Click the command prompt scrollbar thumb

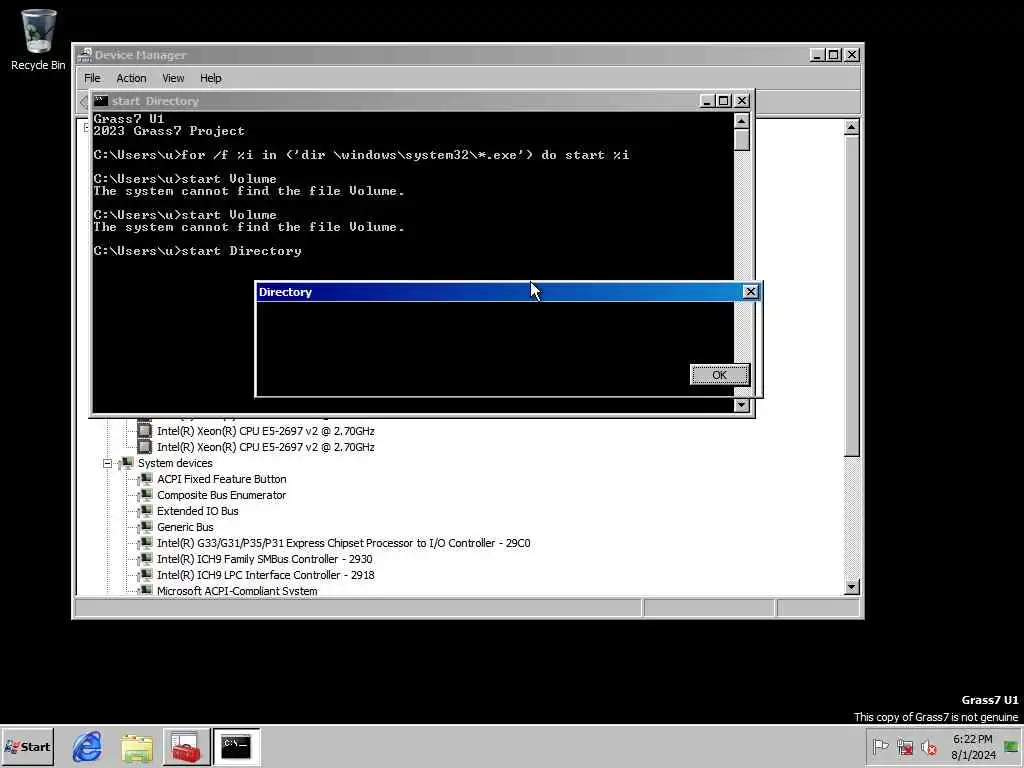741,140
